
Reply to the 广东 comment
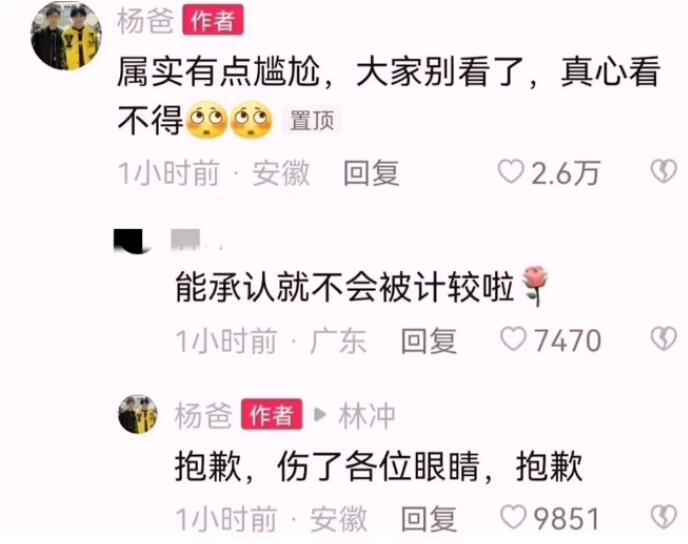[x=429, y=340]
